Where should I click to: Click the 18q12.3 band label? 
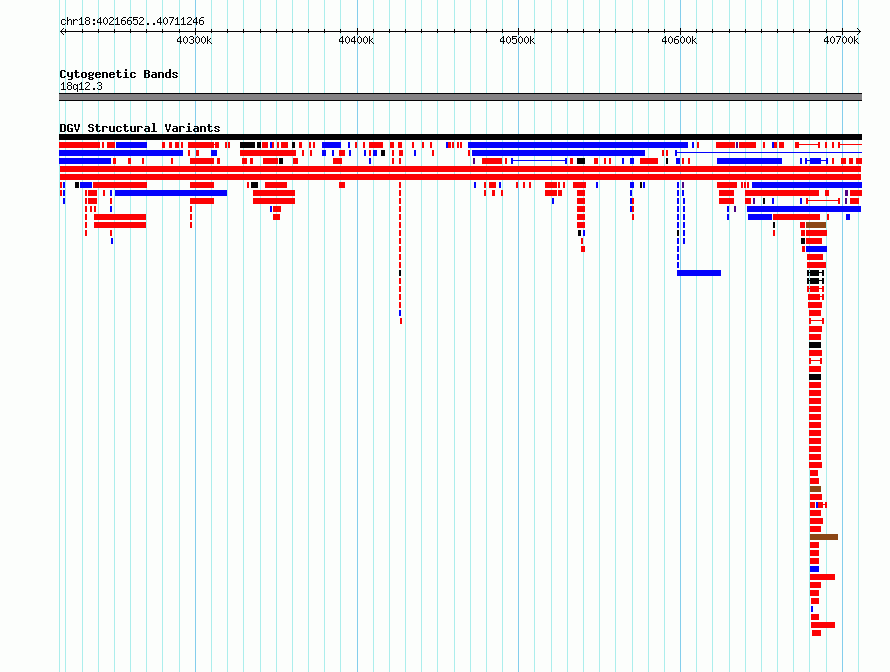click(x=81, y=86)
